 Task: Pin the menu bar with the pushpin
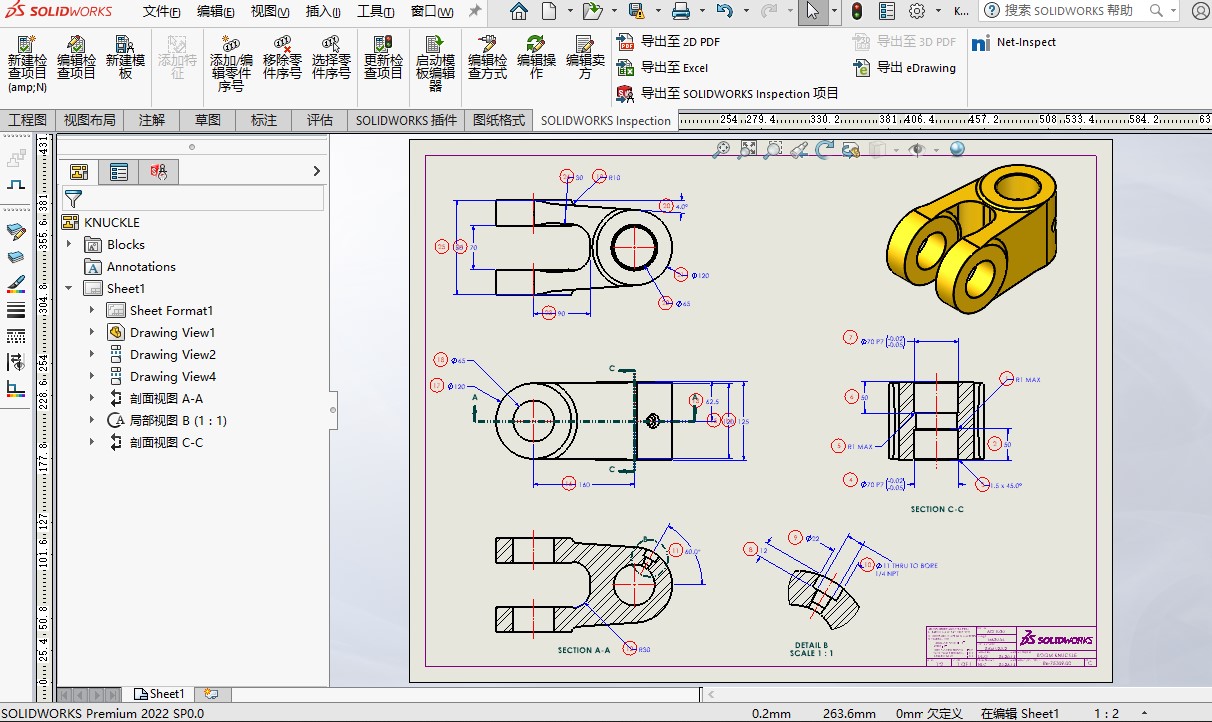click(x=475, y=12)
